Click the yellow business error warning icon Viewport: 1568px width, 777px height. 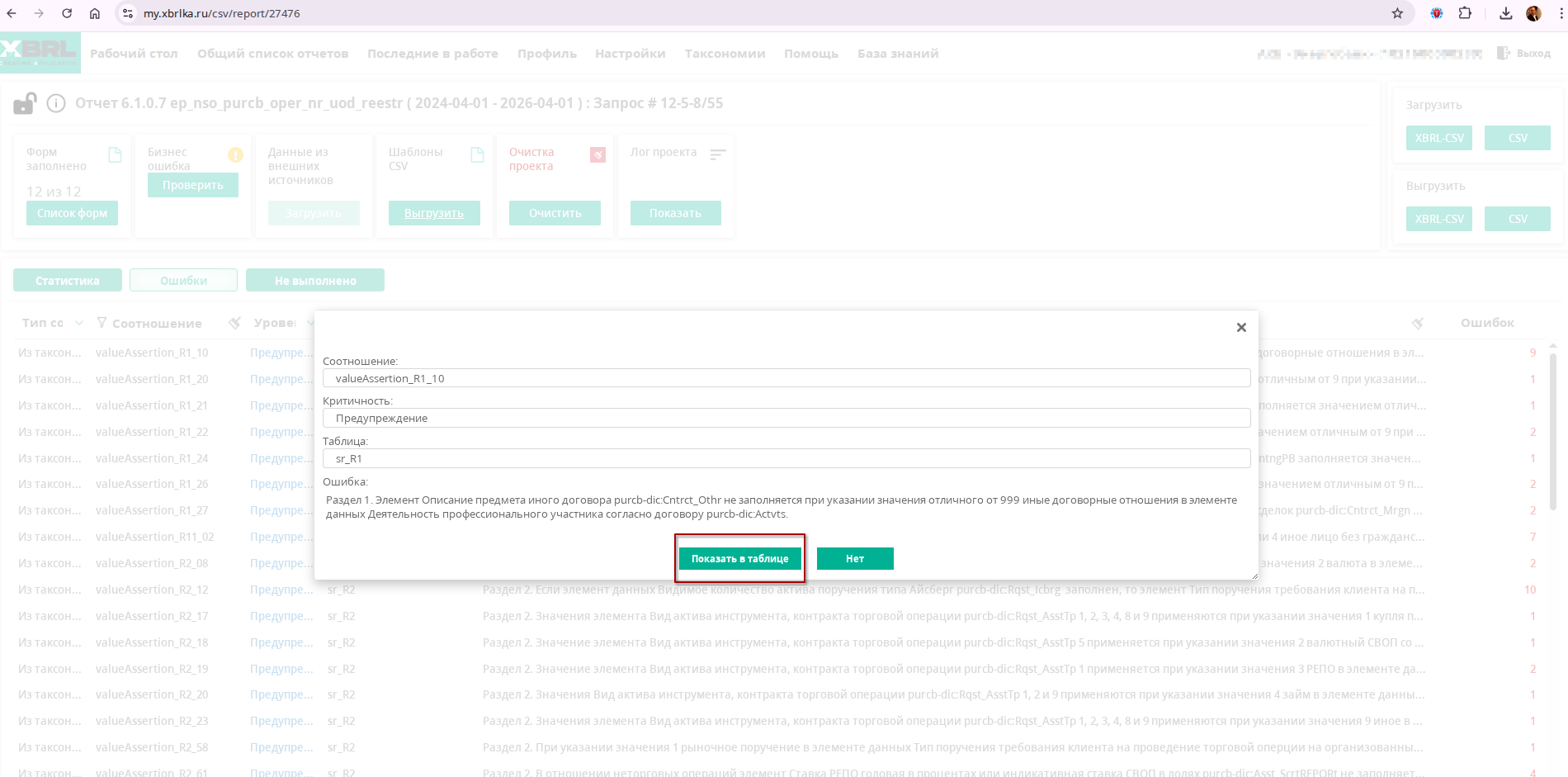[x=235, y=154]
